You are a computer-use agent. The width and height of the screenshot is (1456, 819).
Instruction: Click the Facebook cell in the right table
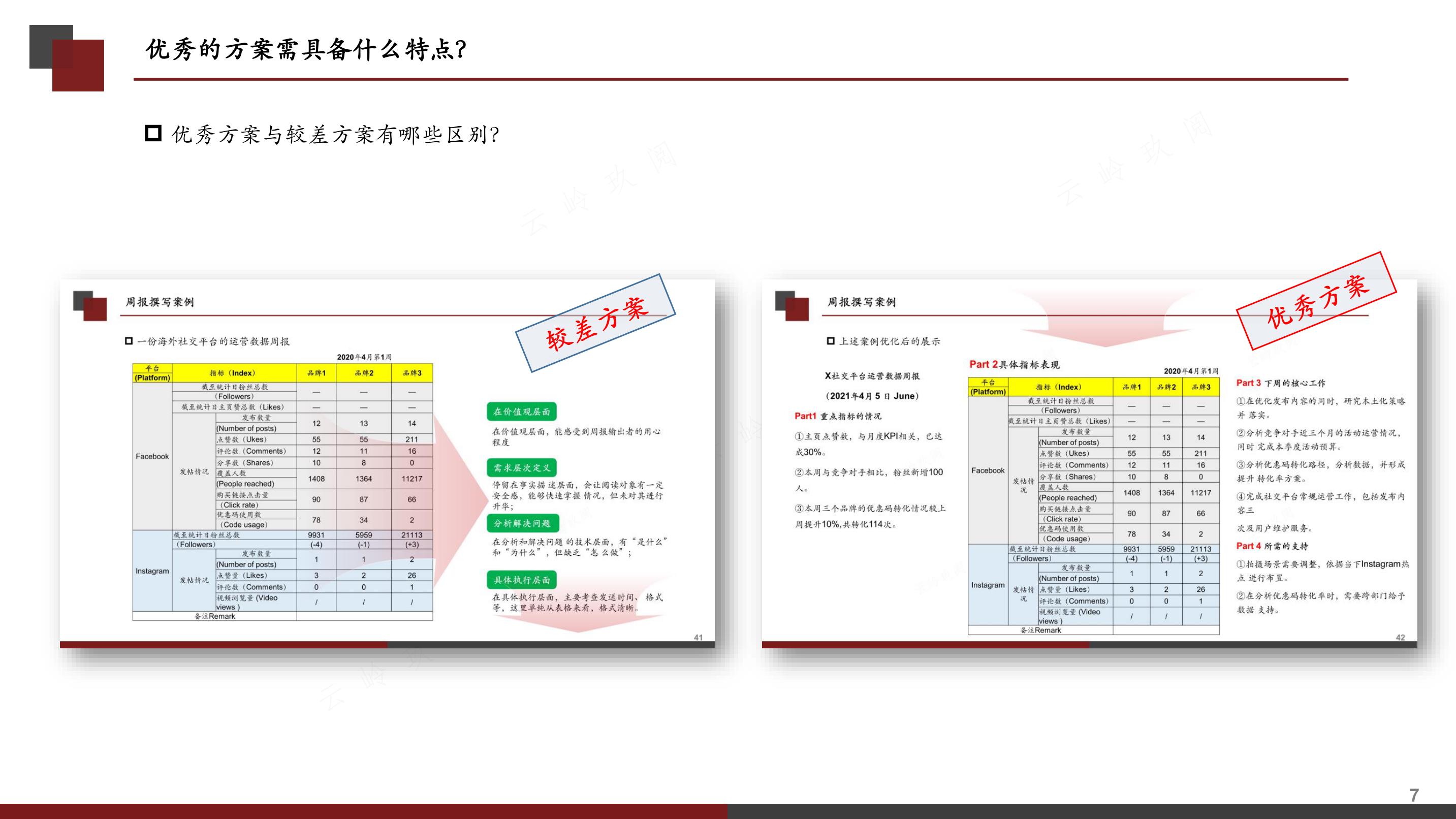click(x=988, y=470)
